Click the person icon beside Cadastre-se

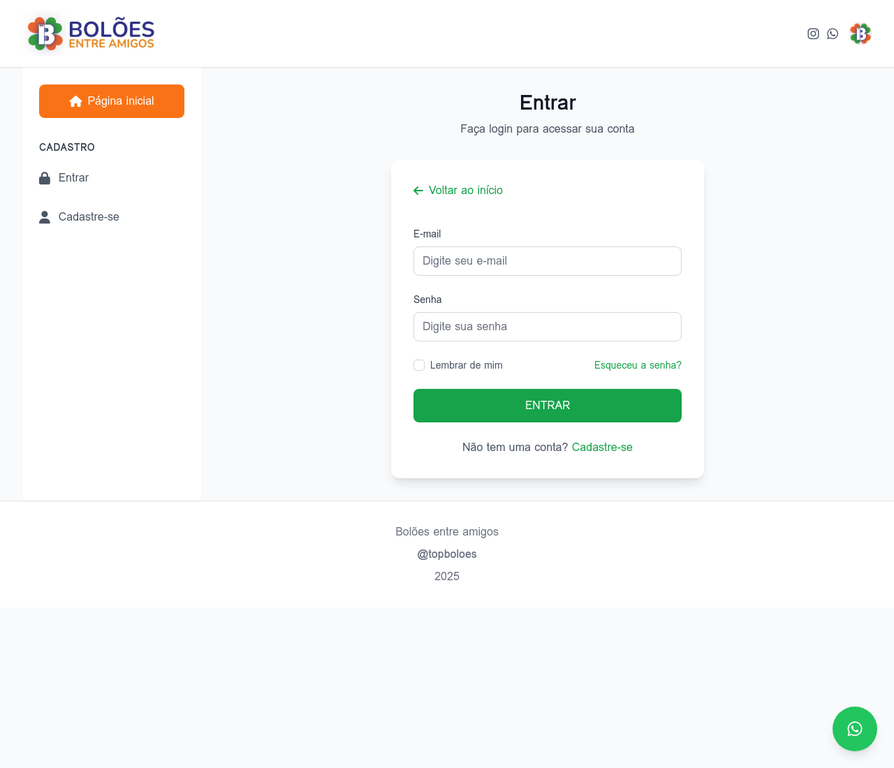[44, 216]
